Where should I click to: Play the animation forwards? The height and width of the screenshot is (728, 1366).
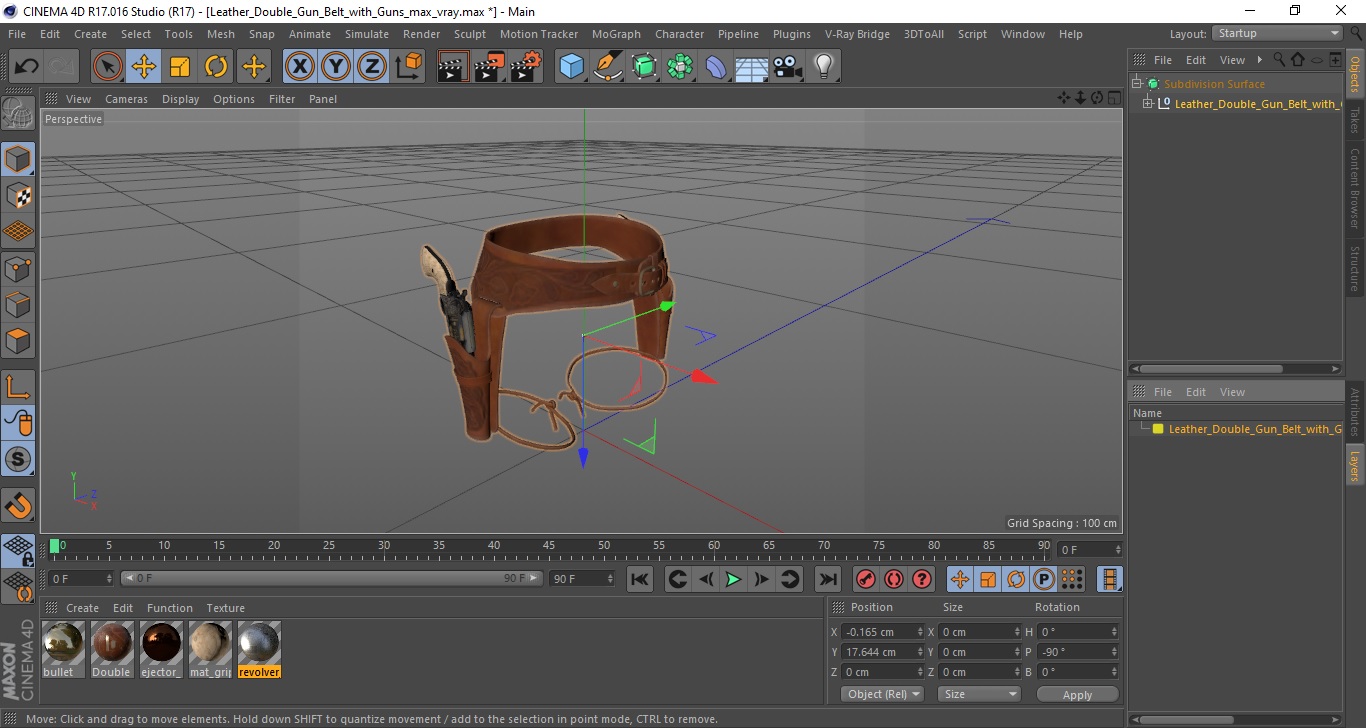coord(733,579)
